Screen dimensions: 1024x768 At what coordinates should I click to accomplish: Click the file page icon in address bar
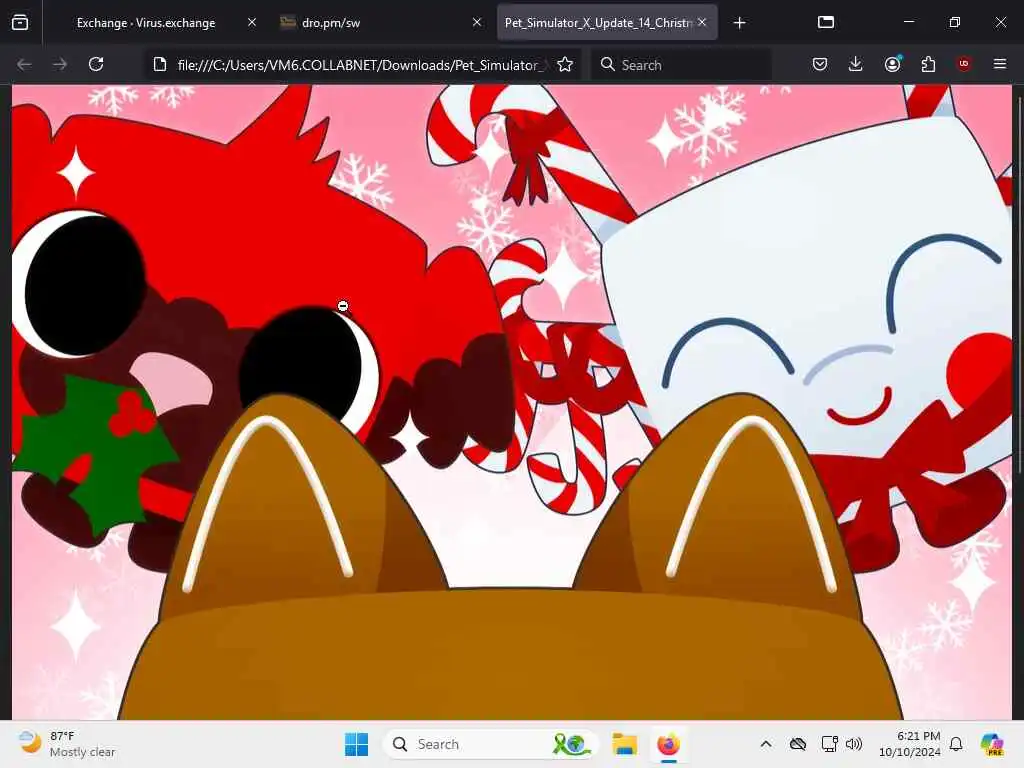point(159,64)
